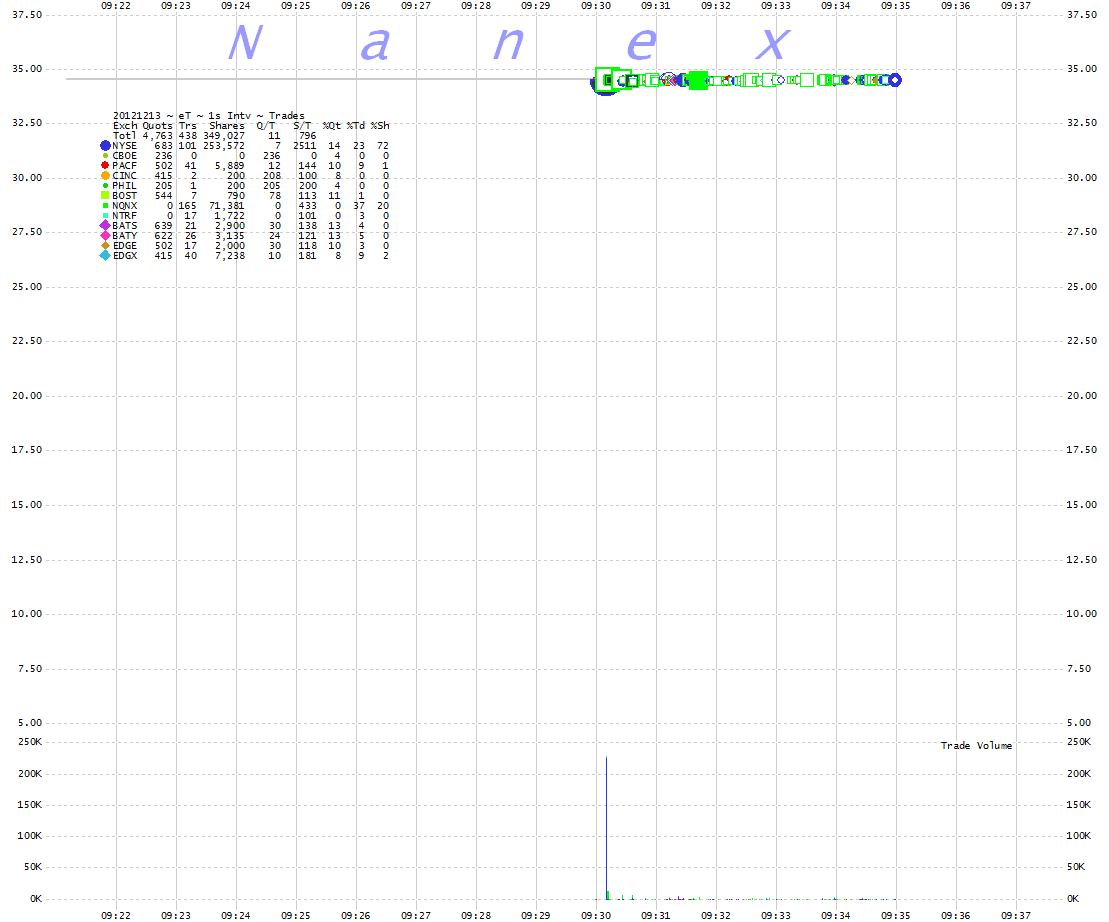Click the 'NYSE' exchange name
This screenshot has width=1109, height=922.
pos(124,146)
